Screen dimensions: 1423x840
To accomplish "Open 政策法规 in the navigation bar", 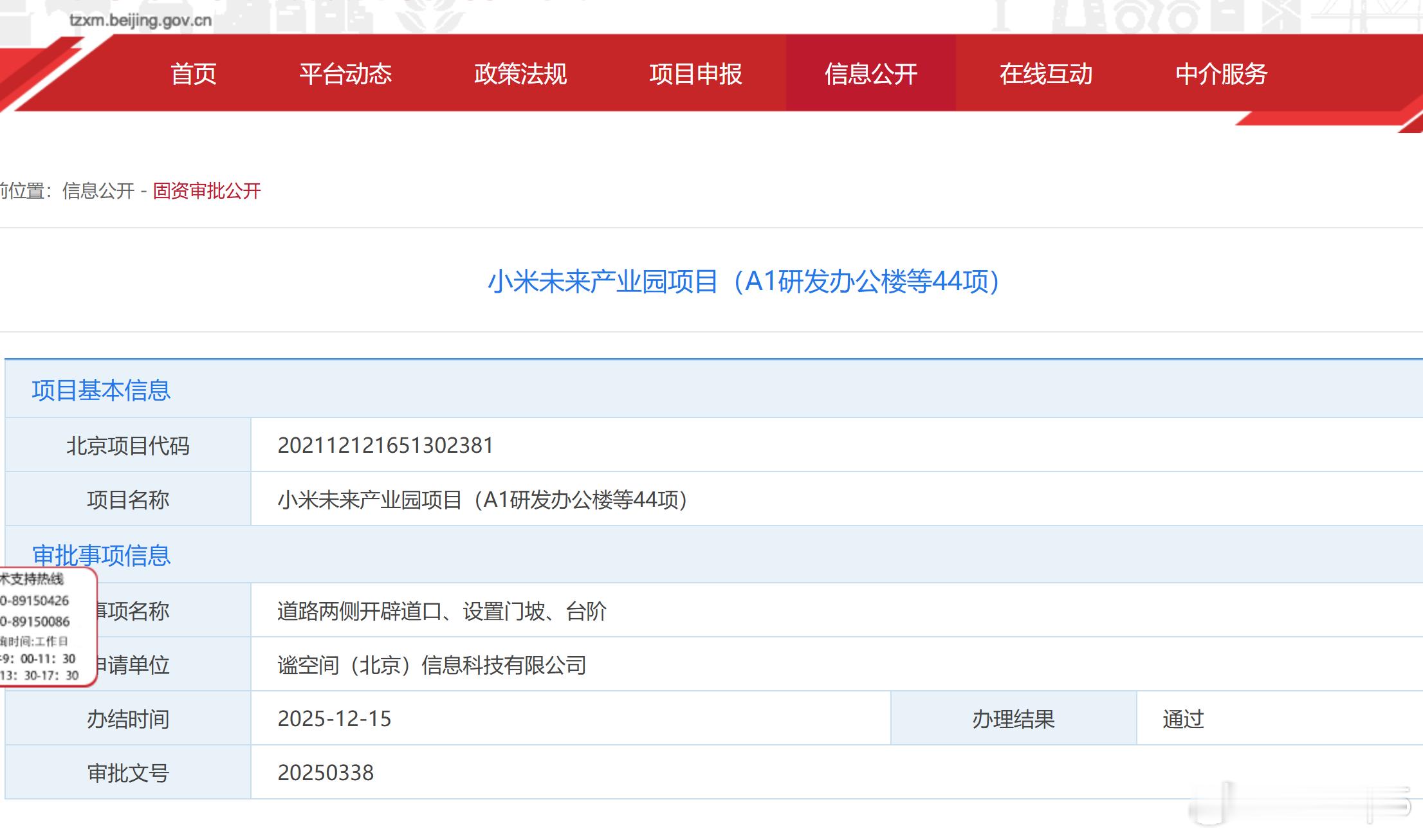I will coord(520,74).
